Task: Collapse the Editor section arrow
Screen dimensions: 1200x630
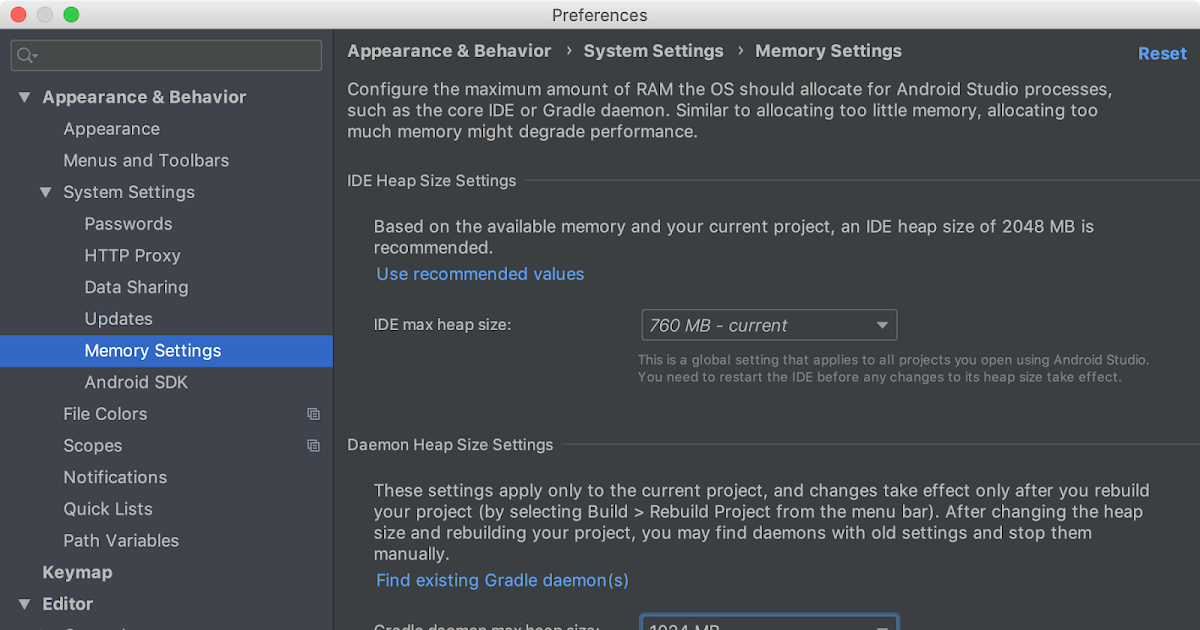Action: point(25,604)
